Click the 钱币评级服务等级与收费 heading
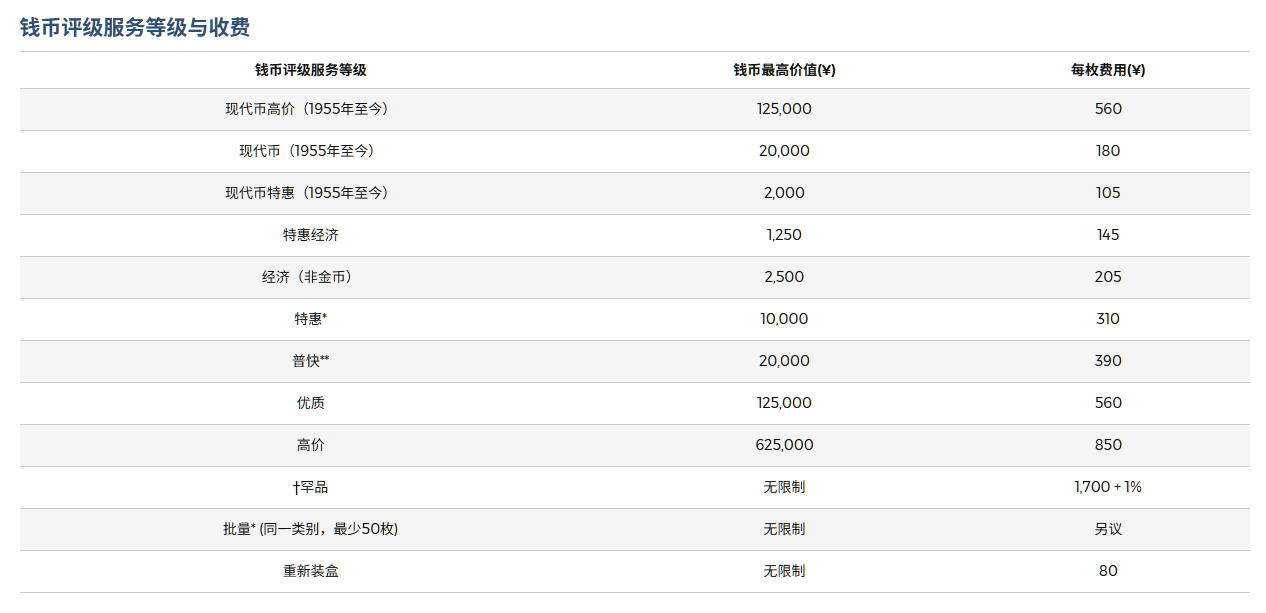The width and height of the screenshot is (1266, 613). click(135, 27)
